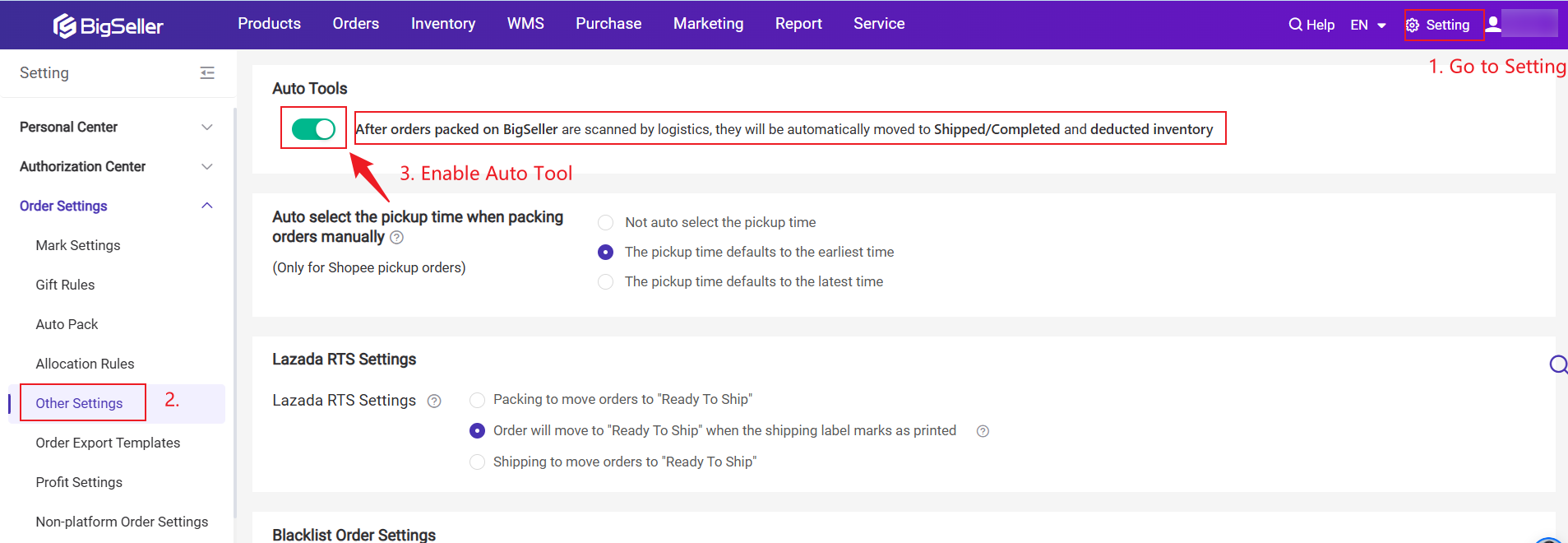Select Not auto select the pickup time
This screenshot has width=1568, height=543.
tap(606, 222)
